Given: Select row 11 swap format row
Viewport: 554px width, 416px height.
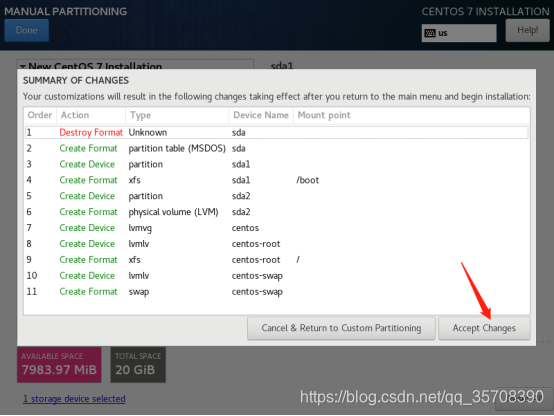Looking at the screenshot, I should coord(277,292).
